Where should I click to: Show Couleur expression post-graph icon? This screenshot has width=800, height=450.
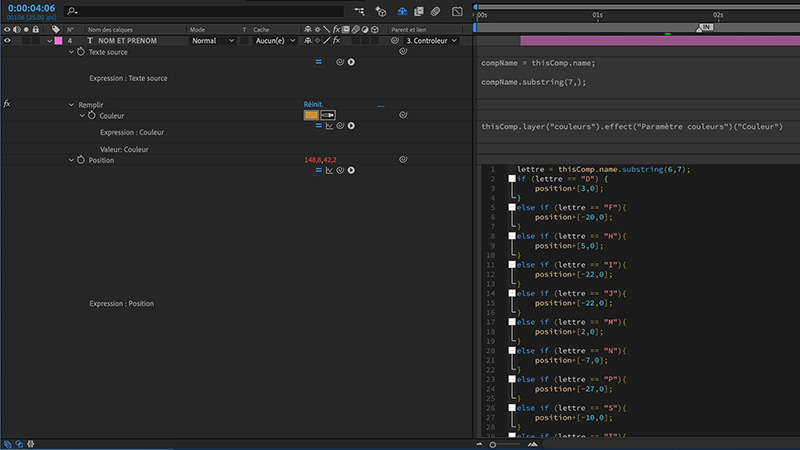tap(329, 126)
